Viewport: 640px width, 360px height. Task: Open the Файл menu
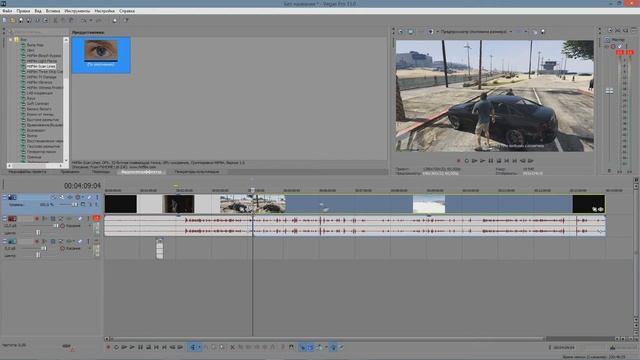tap(7, 11)
